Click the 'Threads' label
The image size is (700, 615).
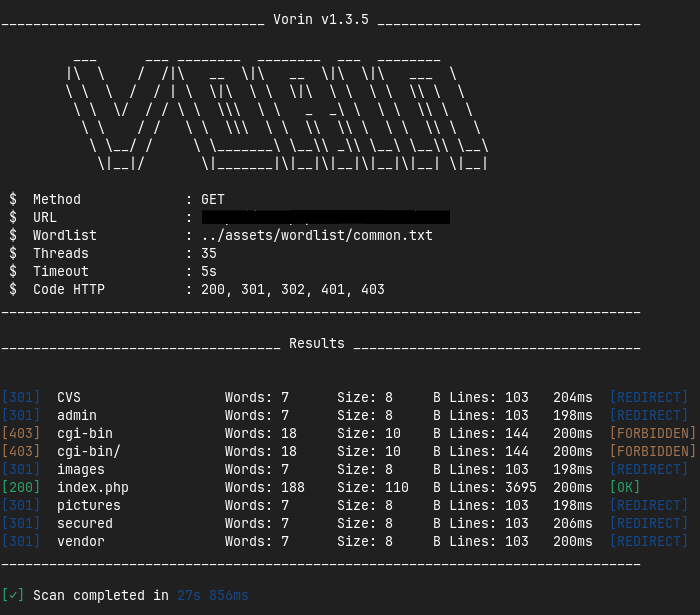[61, 253]
